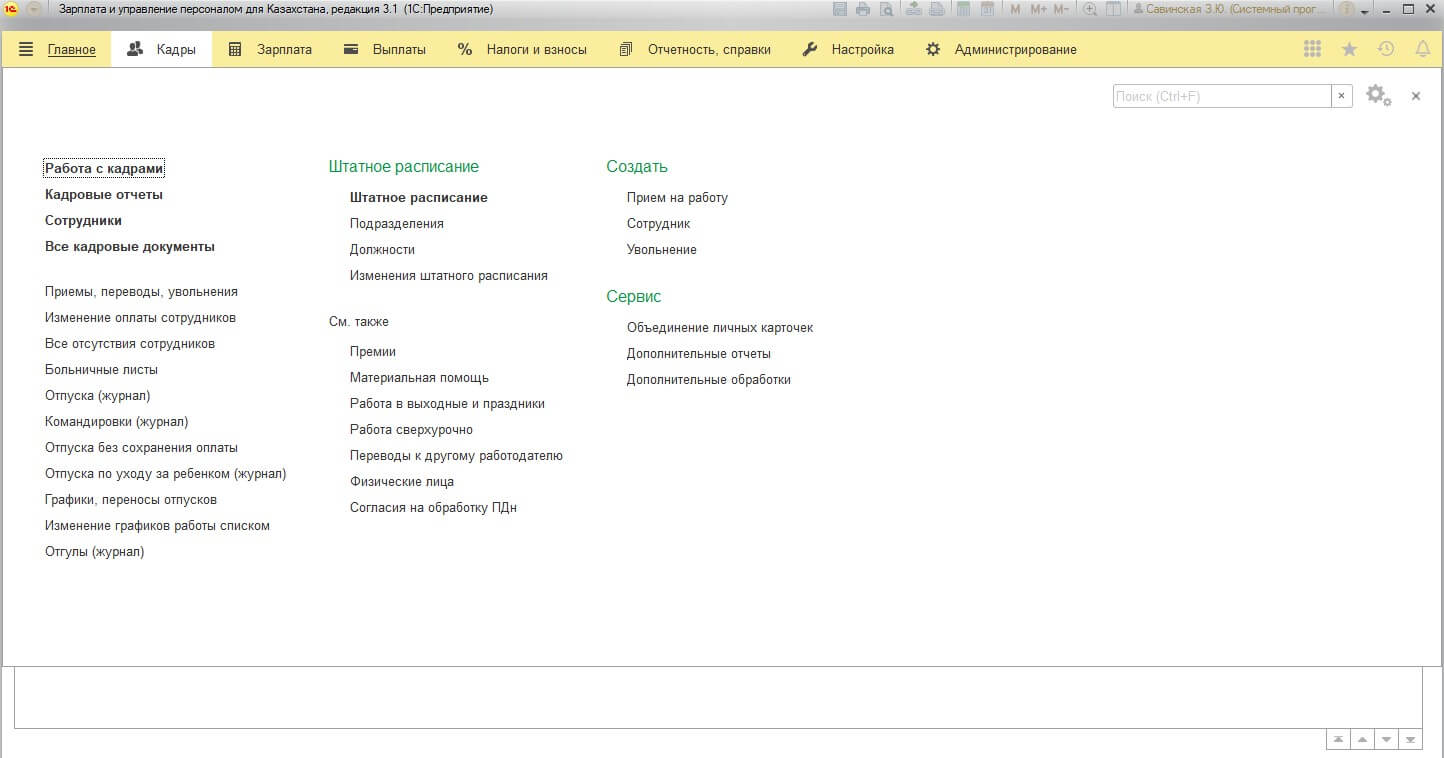Screen dimensions: 1444x758
Task: Open Favorites star icon
Action: click(x=1349, y=49)
